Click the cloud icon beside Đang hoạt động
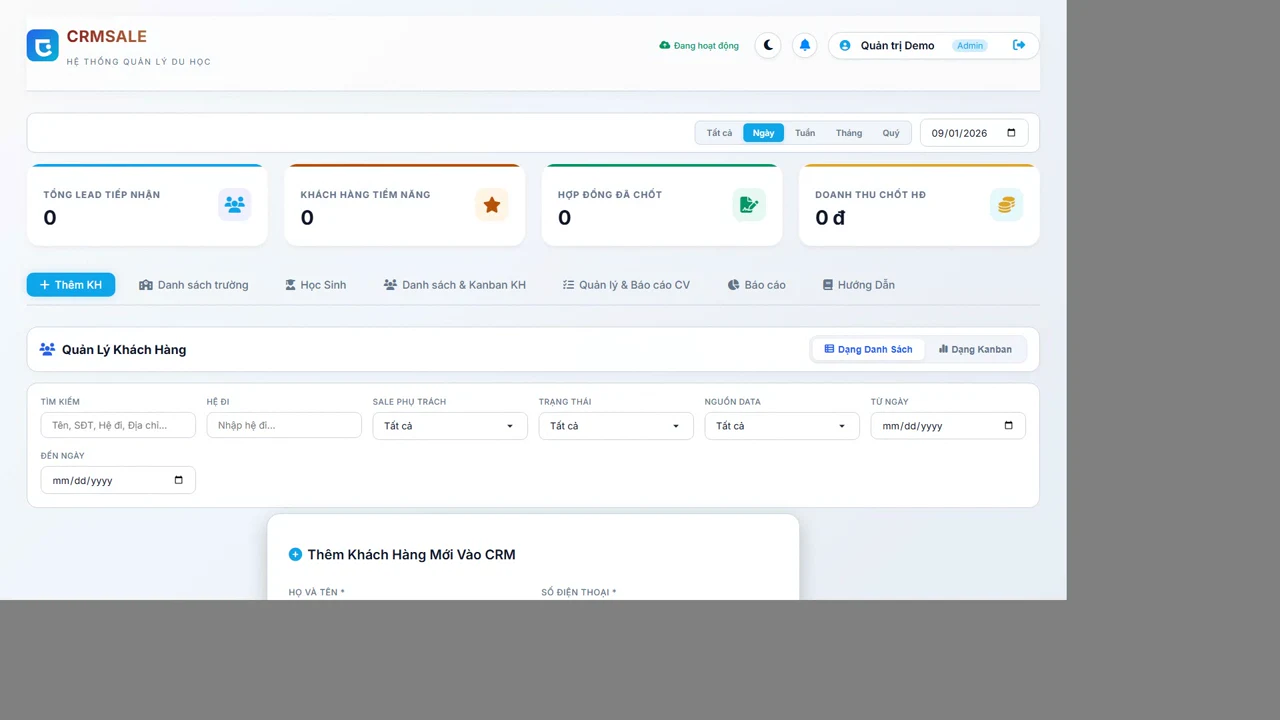The height and width of the screenshot is (720, 1280). pyautogui.click(x=665, y=46)
